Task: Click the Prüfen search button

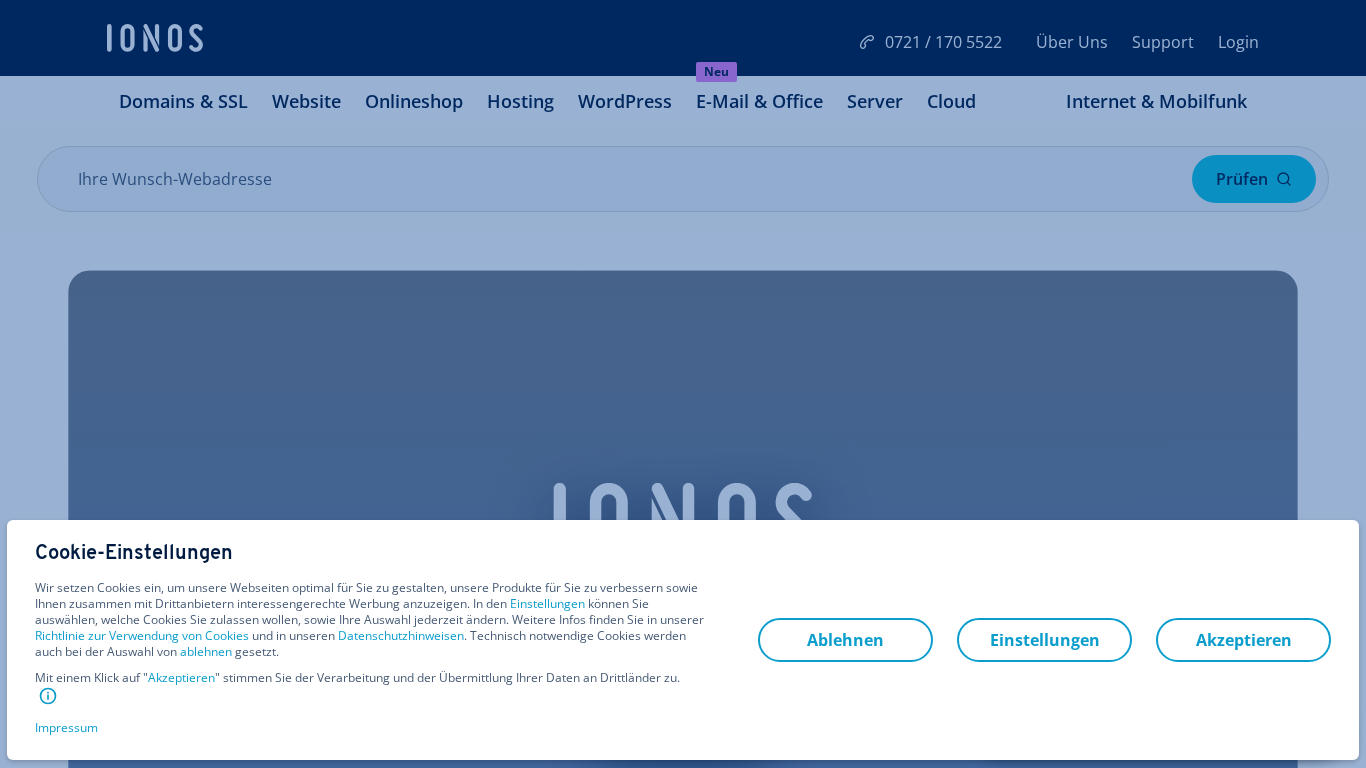Action: [x=1254, y=179]
